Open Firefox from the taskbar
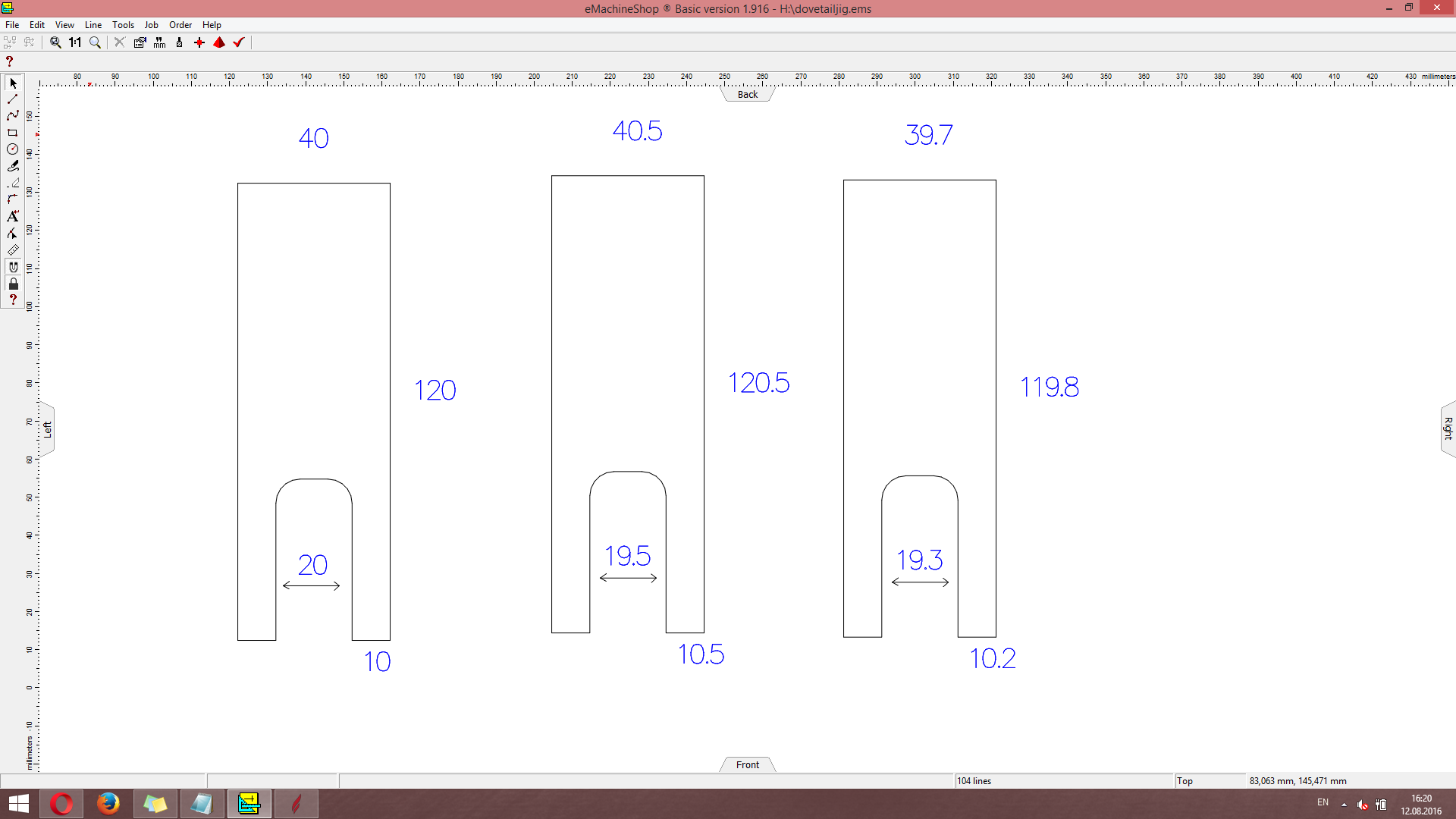 click(x=108, y=803)
